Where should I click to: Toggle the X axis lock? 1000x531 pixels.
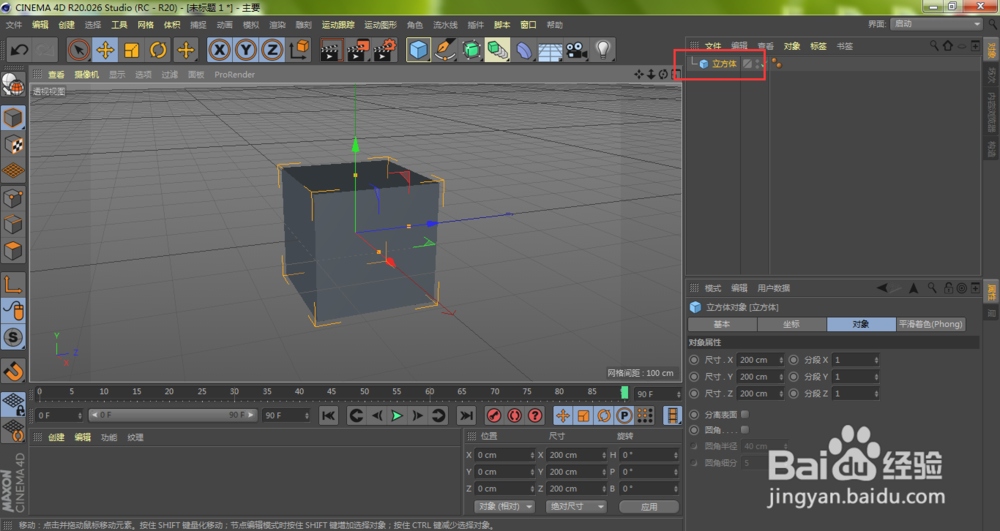(x=219, y=50)
